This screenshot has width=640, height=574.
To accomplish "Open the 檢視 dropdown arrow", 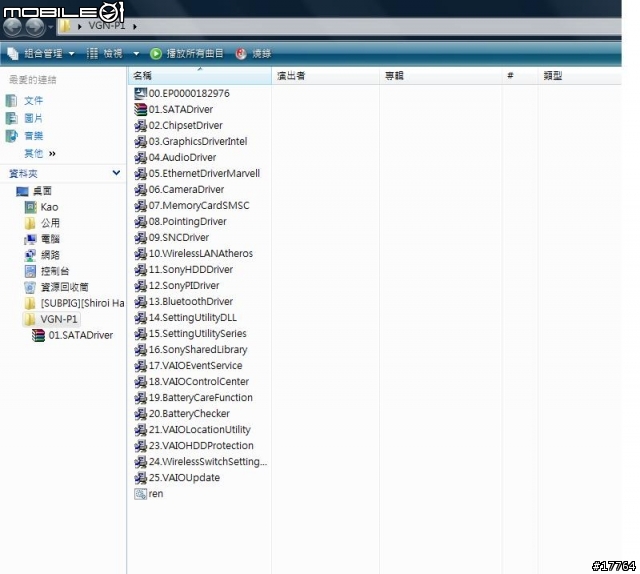I will pos(136,53).
